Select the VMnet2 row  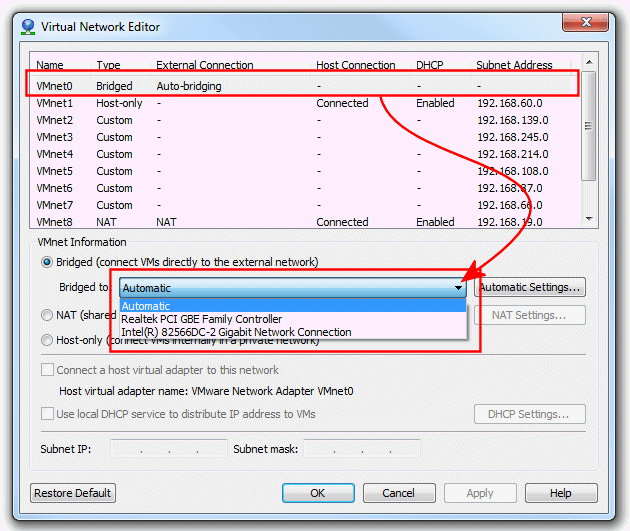(304, 120)
